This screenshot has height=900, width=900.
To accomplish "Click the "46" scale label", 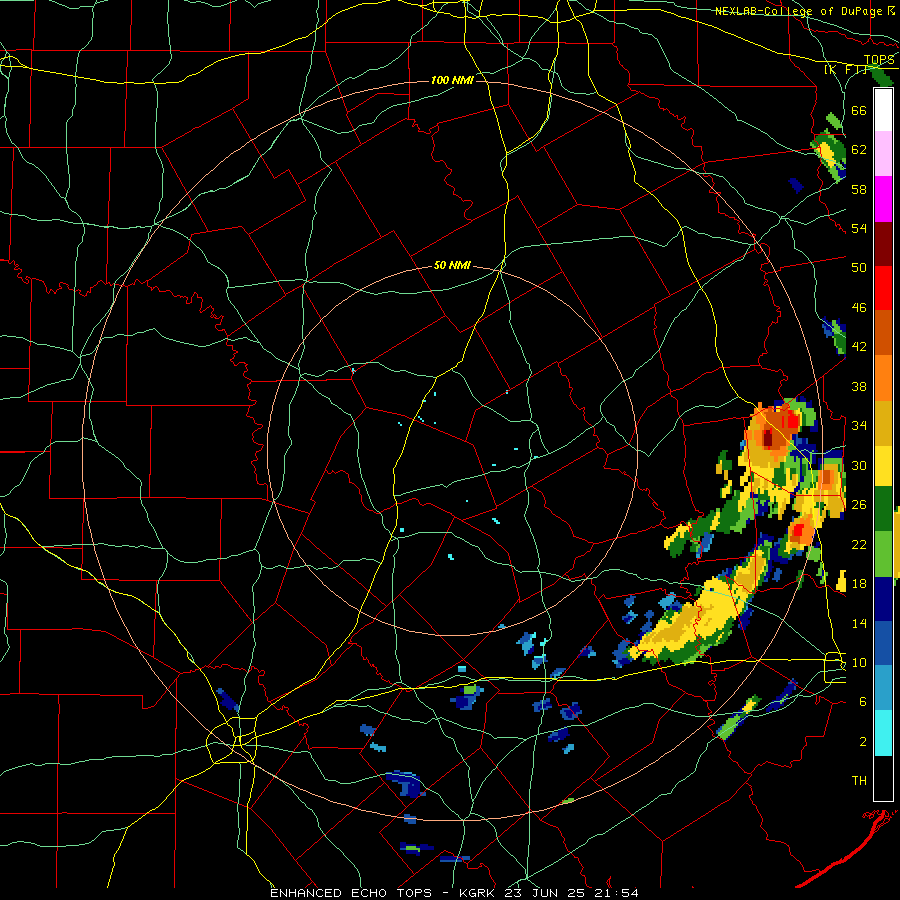I will point(859,308).
